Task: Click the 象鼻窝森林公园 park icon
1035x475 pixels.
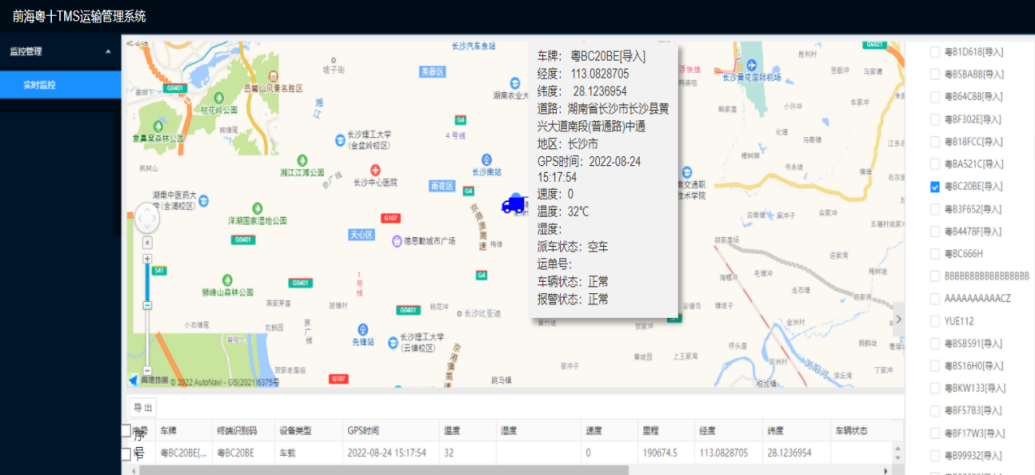Action: coord(158,126)
